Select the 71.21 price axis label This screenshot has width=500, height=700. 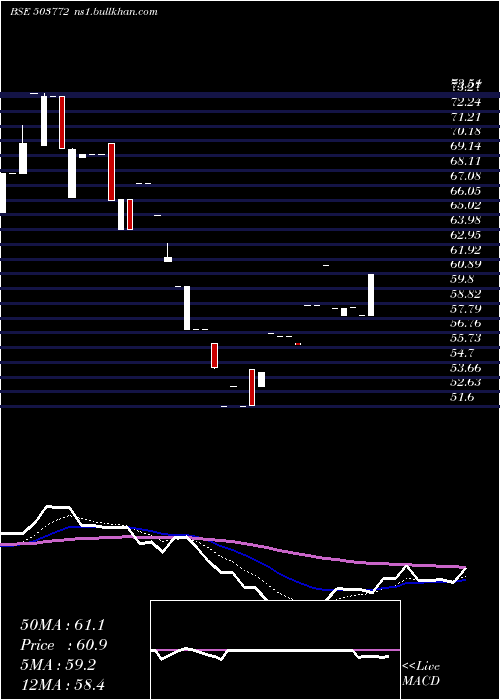466,117
